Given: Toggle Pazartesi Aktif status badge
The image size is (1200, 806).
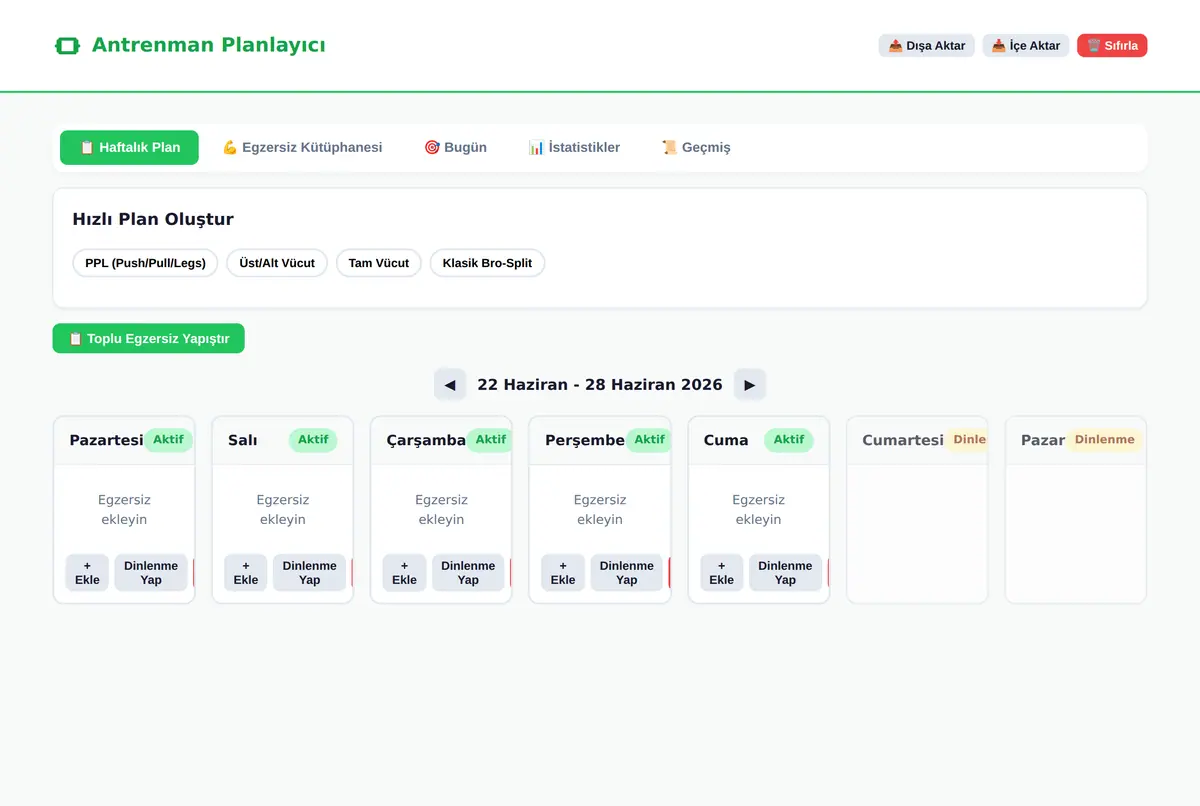Looking at the screenshot, I should click(168, 440).
